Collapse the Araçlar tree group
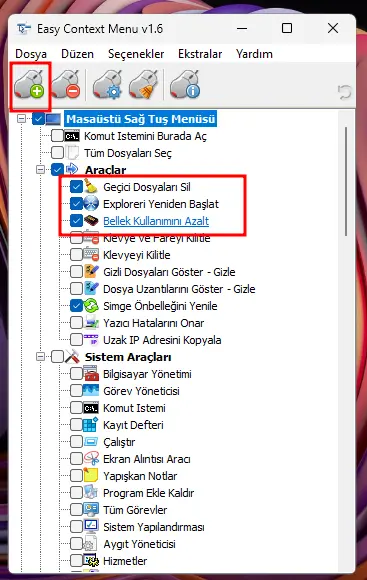The width and height of the screenshot is (367, 580). 41,170
